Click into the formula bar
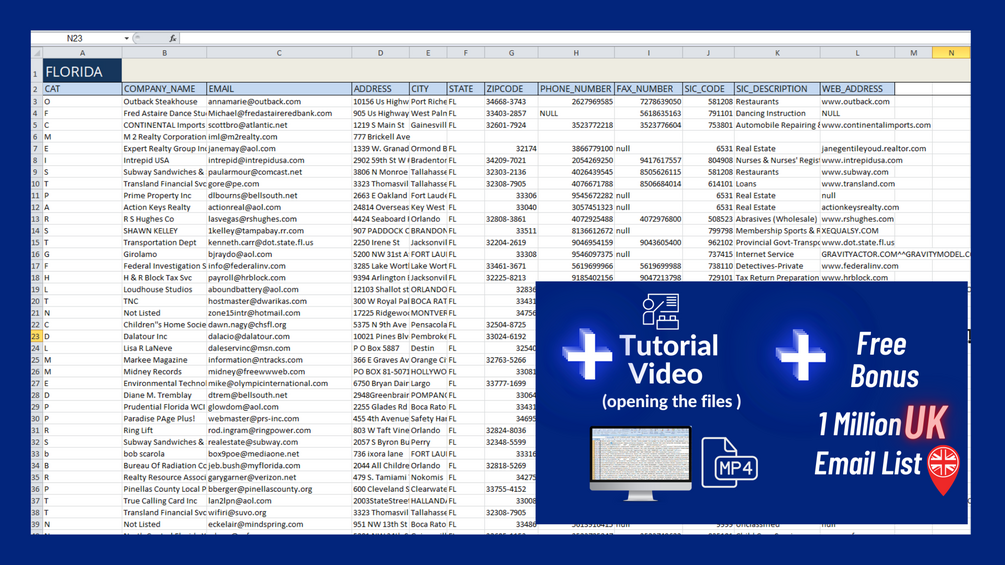This screenshot has height=565, width=1005. click(x=574, y=38)
